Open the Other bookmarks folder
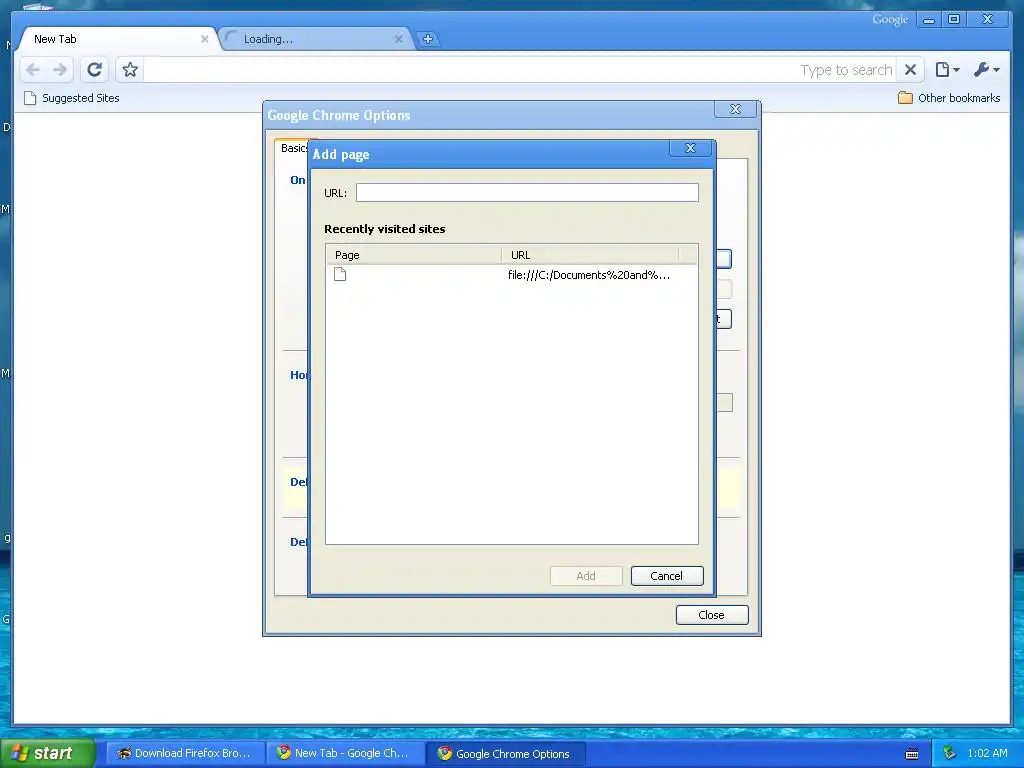Image resolution: width=1024 pixels, height=768 pixels. pyautogui.click(x=949, y=98)
